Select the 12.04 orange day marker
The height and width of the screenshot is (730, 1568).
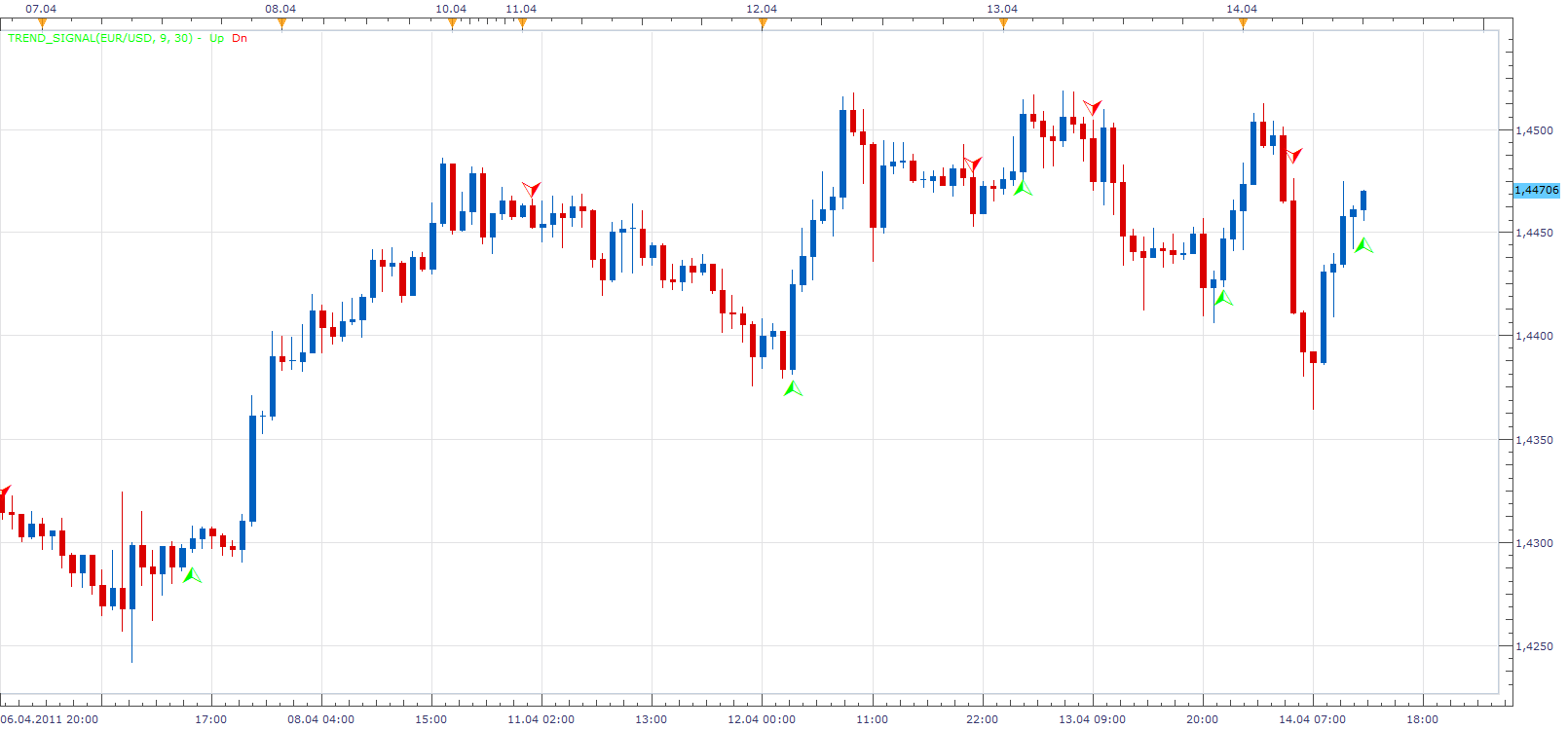[x=763, y=24]
